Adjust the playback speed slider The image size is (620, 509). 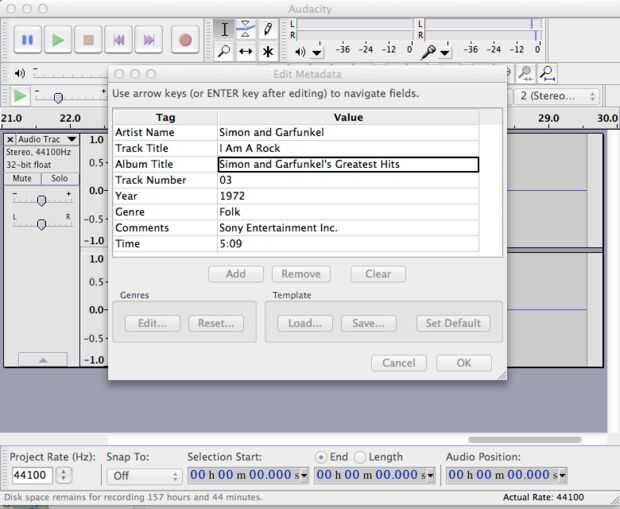pos(58,97)
